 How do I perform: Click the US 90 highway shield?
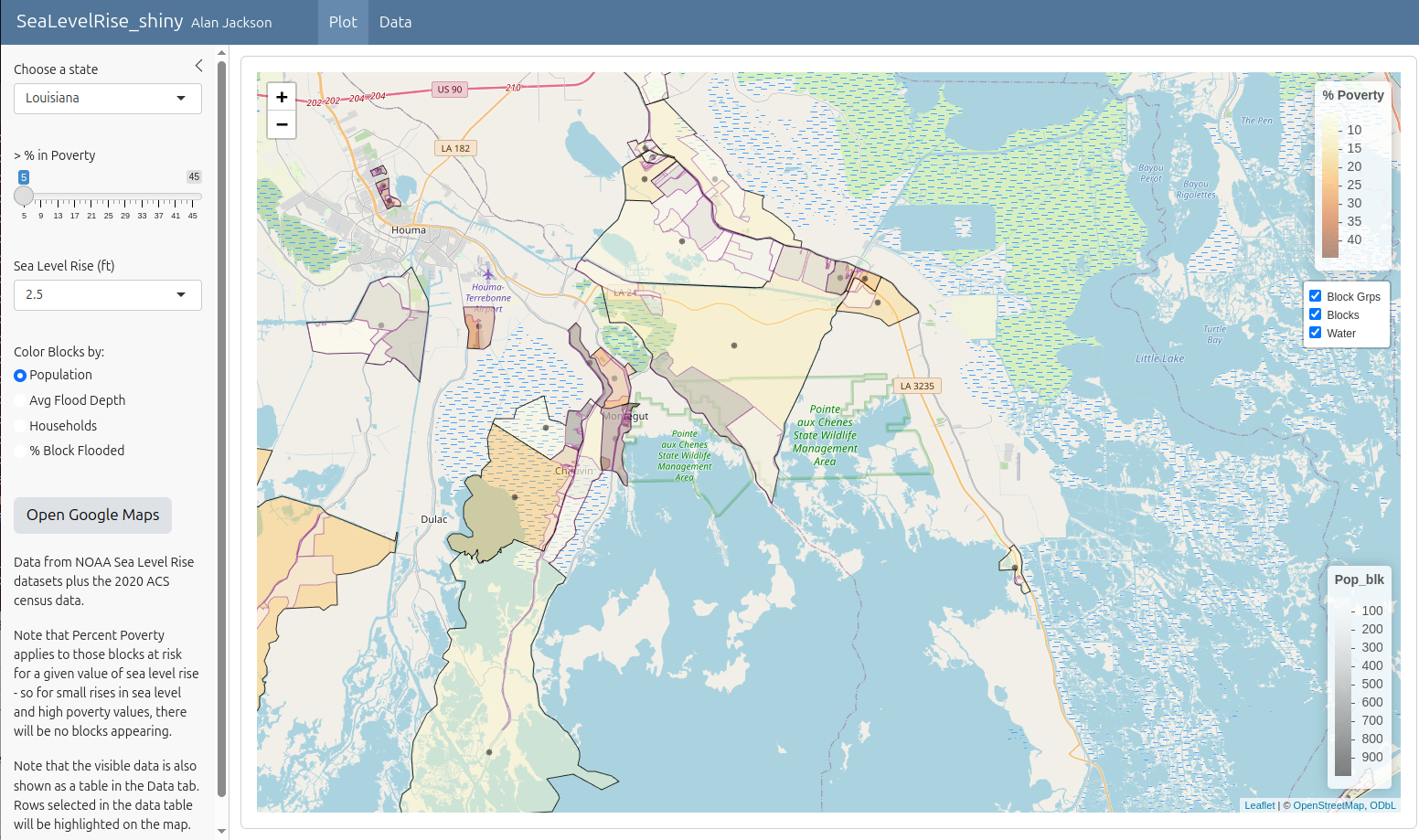(449, 90)
